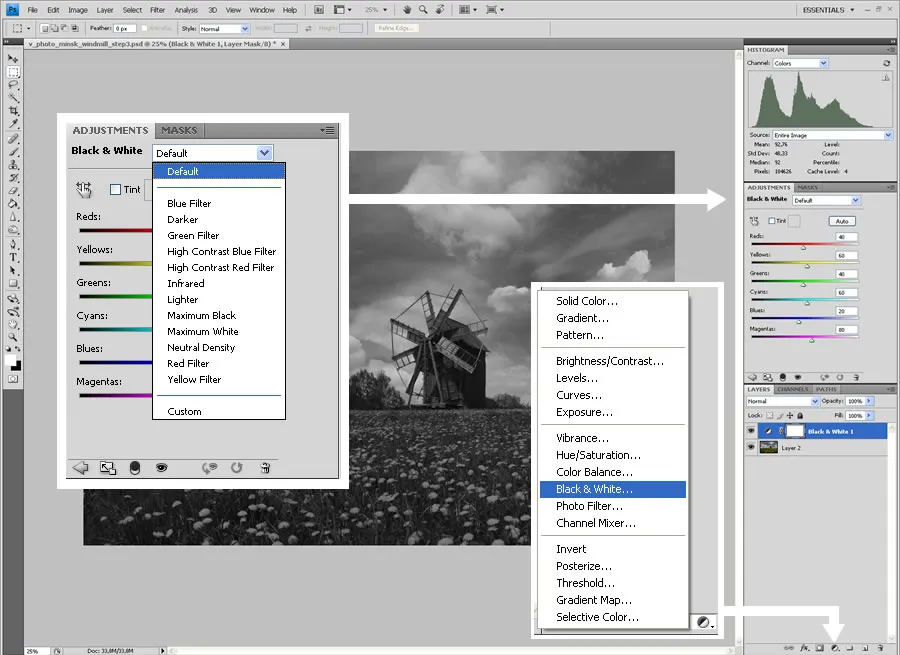Click the reset arrow in the enlarged Adjustments inset
The height and width of the screenshot is (655, 900).
click(x=236, y=468)
